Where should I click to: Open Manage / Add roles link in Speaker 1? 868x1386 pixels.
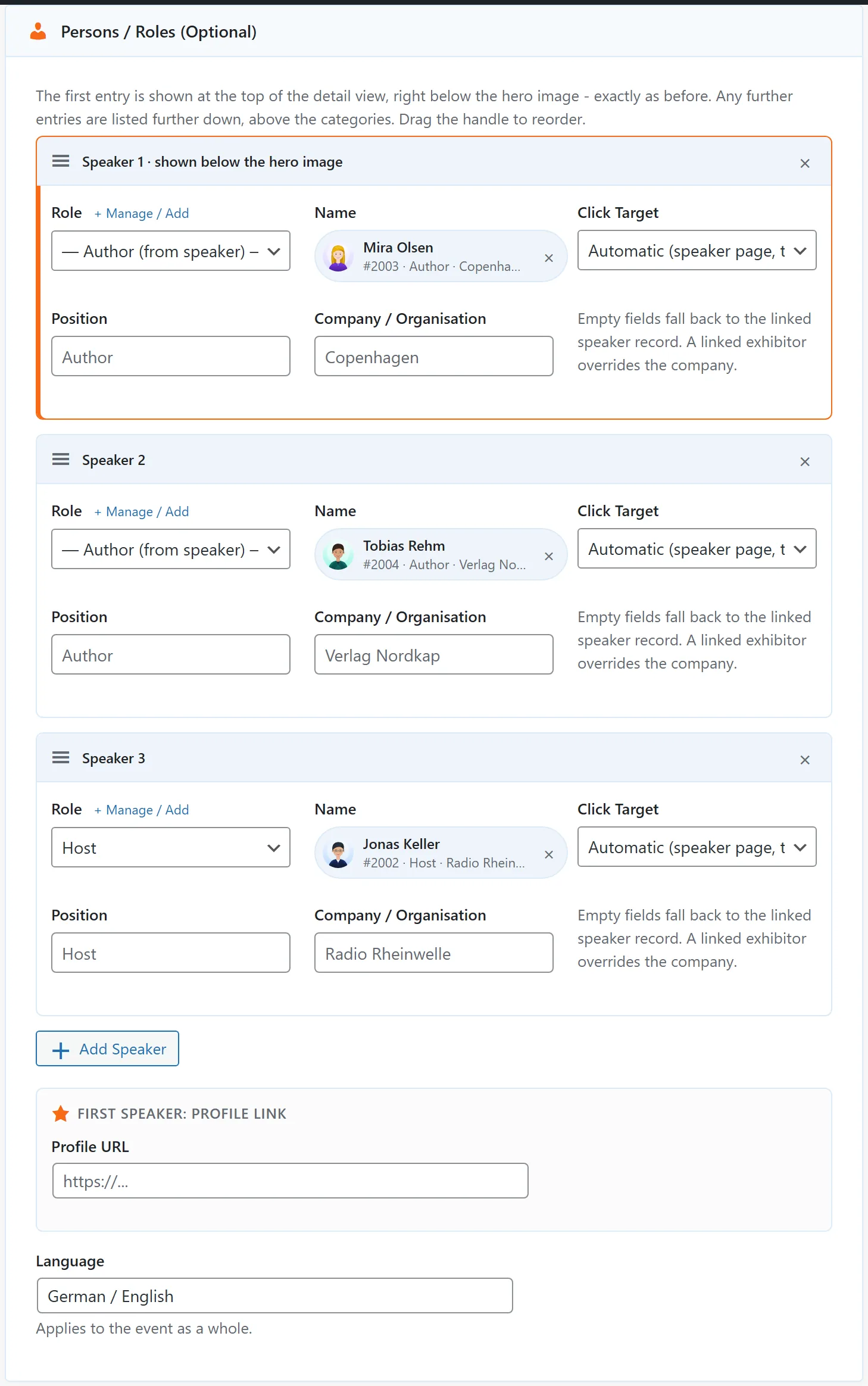pos(142,213)
